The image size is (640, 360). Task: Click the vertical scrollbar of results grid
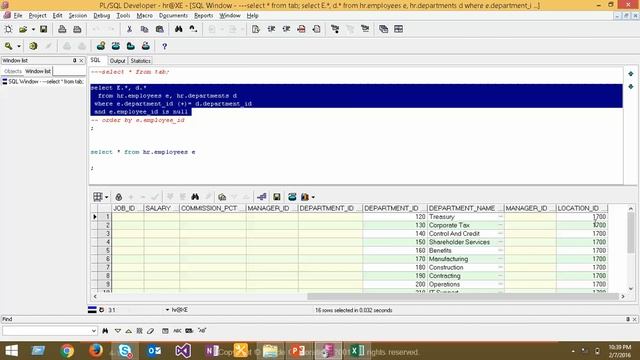631,233
